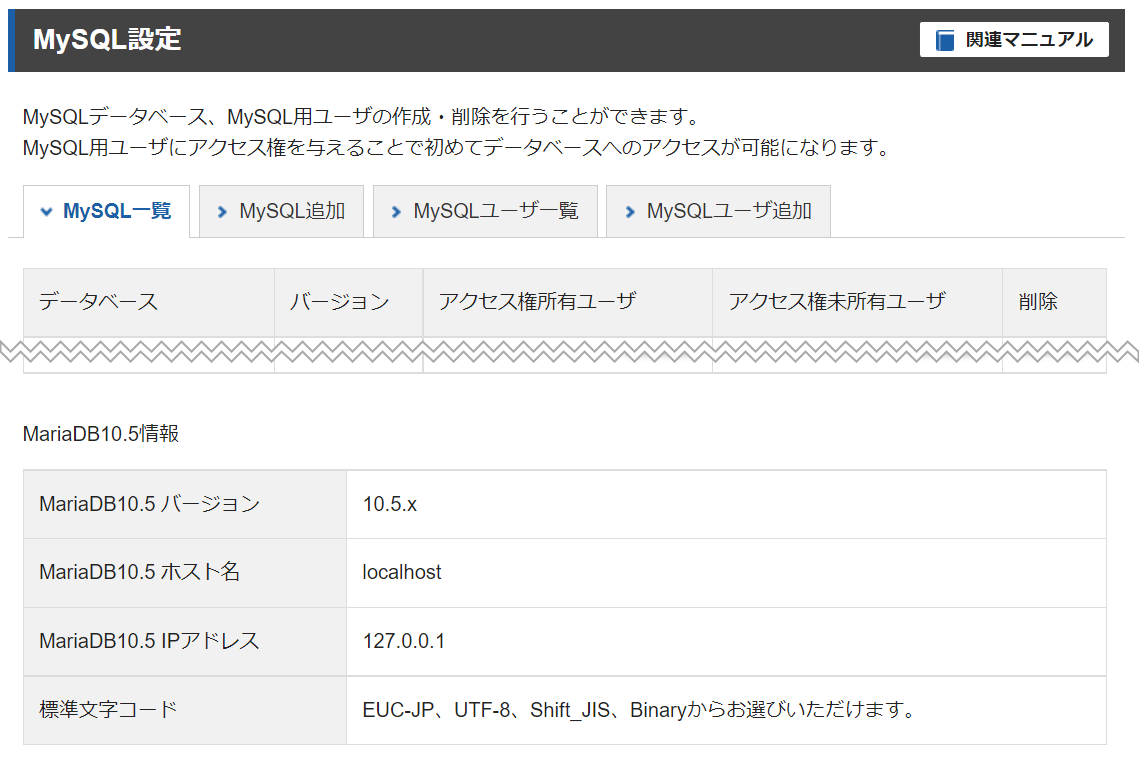Click the アクセス権所有ユーザ column header
The image size is (1139, 766).
(x=567, y=302)
